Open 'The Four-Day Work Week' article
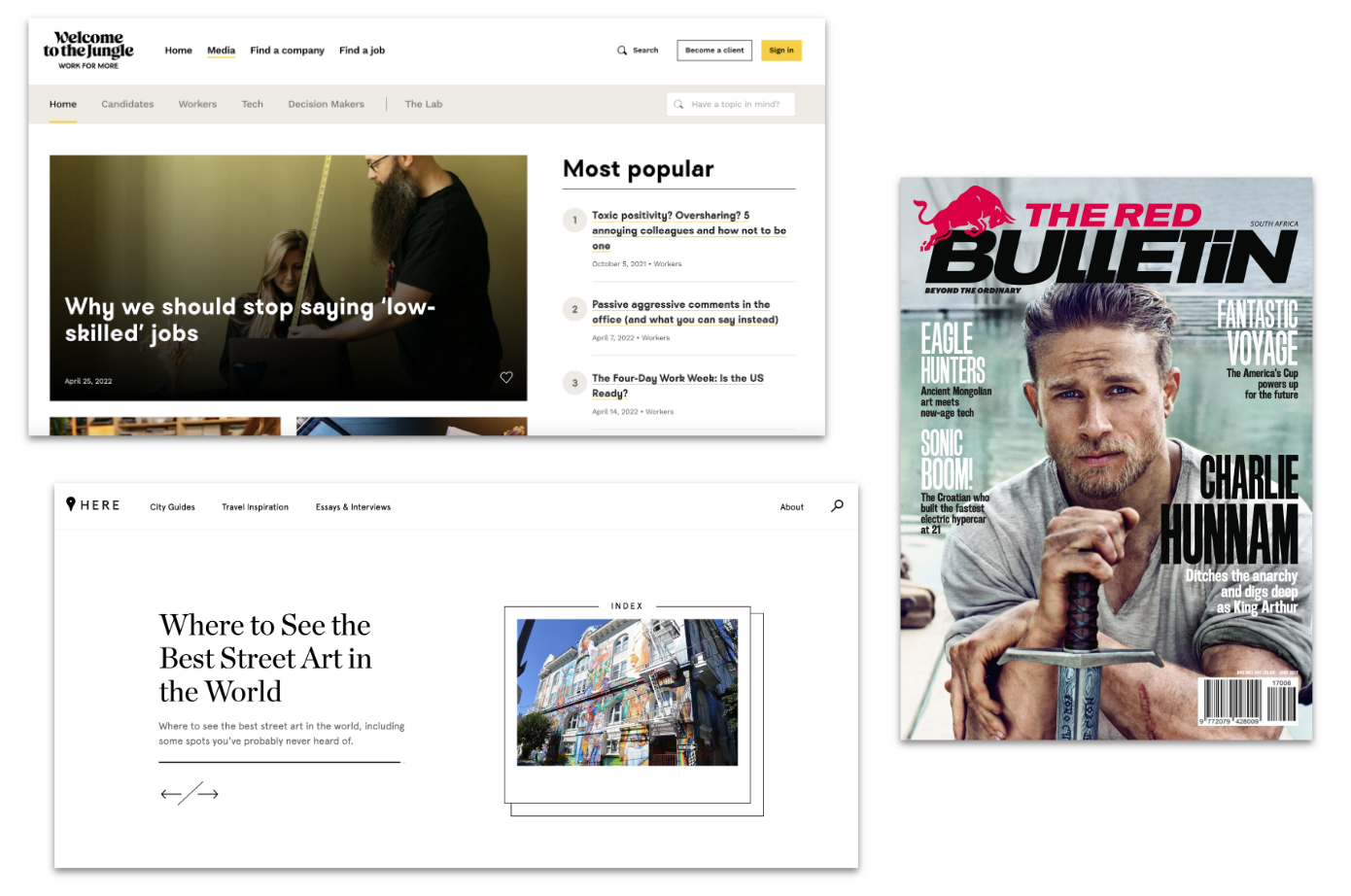Screen dimensions: 1351x896 pyautogui.click(x=677, y=385)
